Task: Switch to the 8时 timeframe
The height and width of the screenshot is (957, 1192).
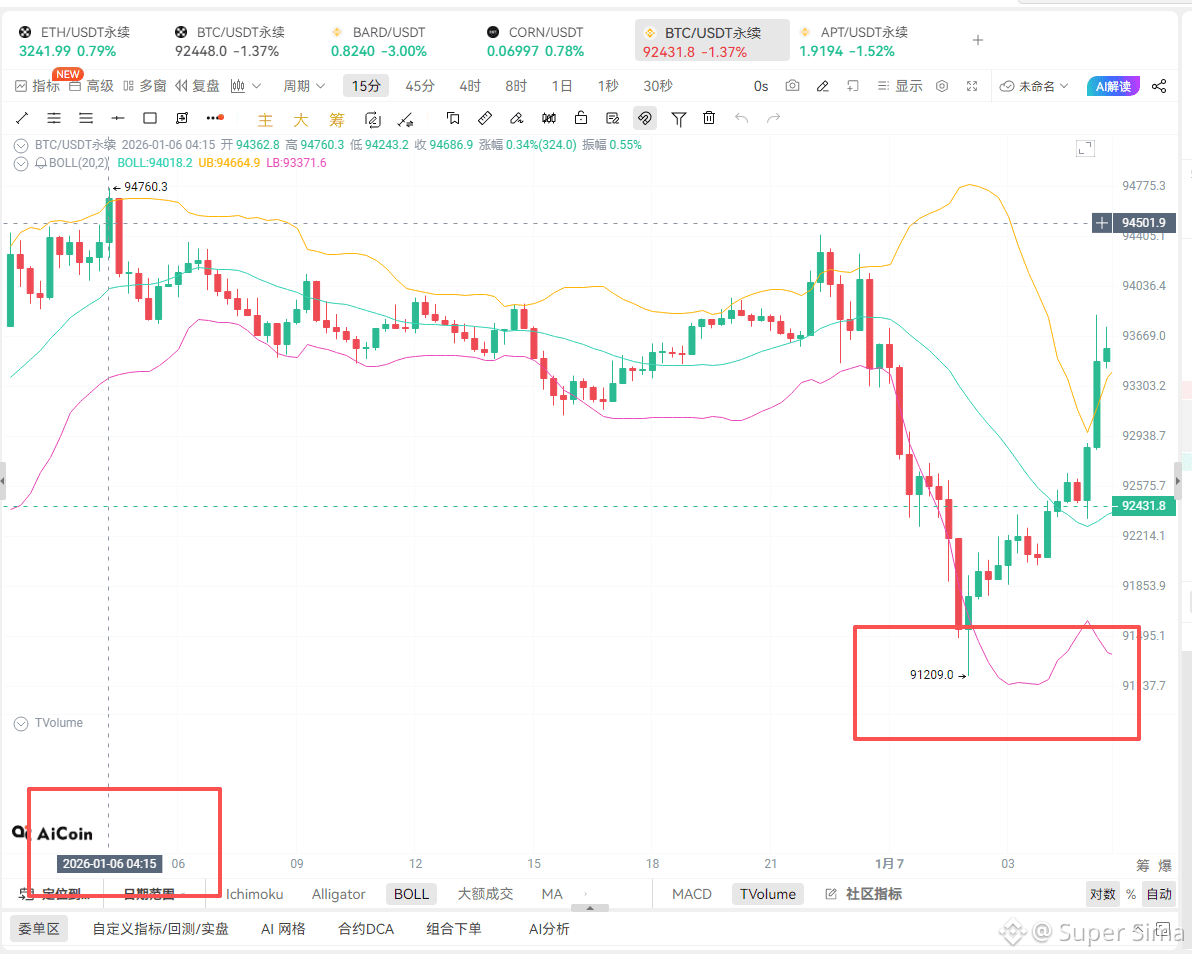Action: pyautogui.click(x=515, y=86)
